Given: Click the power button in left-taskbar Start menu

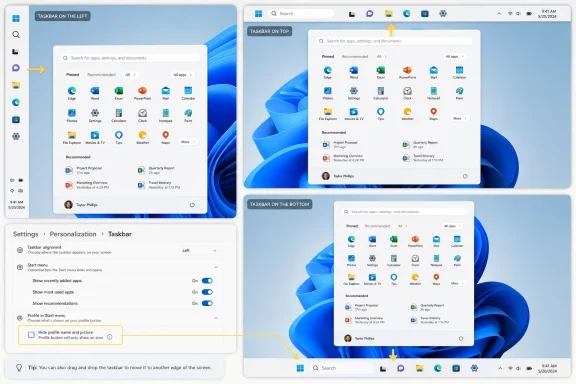Looking at the screenshot, I should coord(192,205).
